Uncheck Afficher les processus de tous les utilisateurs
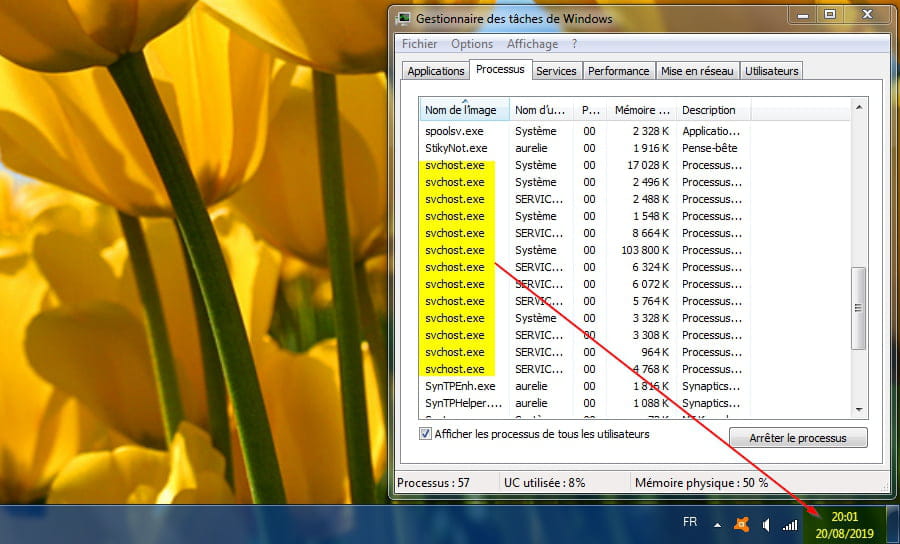Viewport: 900px width, 544px height. pyautogui.click(x=425, y=434)
